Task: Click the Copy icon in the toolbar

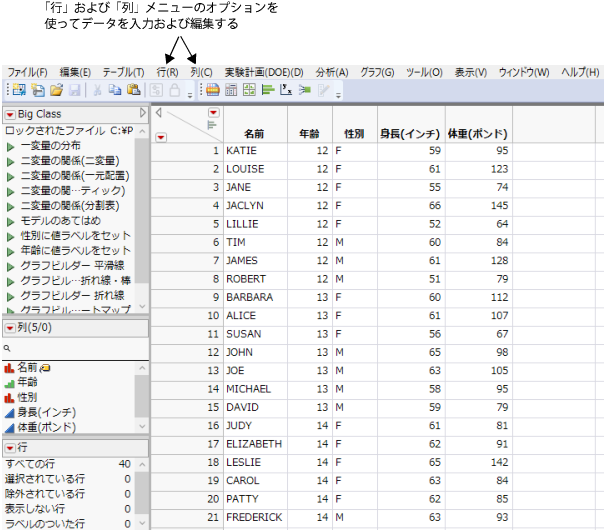Action: click(x=117, y=90)
